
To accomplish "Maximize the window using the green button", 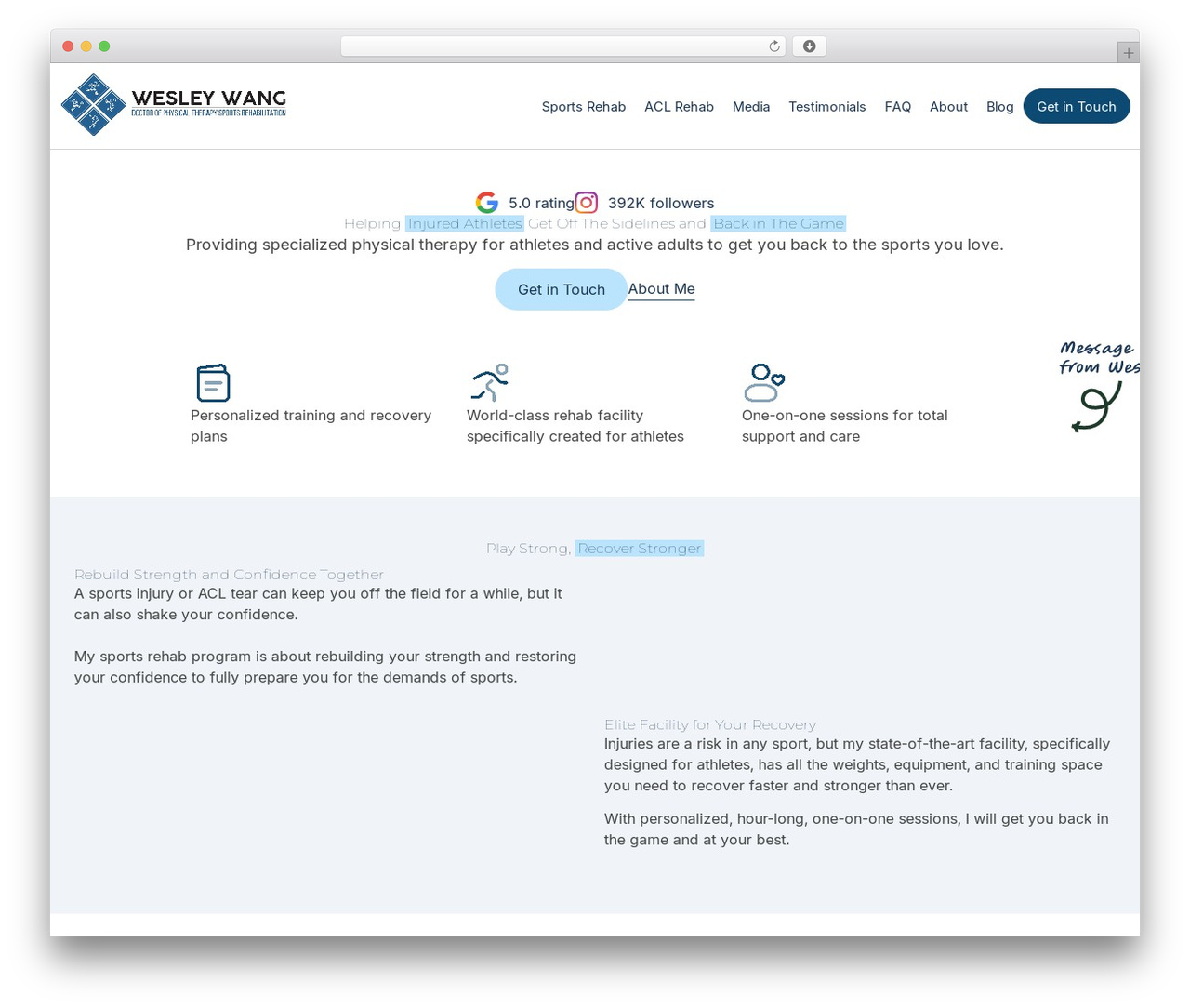I will pos(104,46).
